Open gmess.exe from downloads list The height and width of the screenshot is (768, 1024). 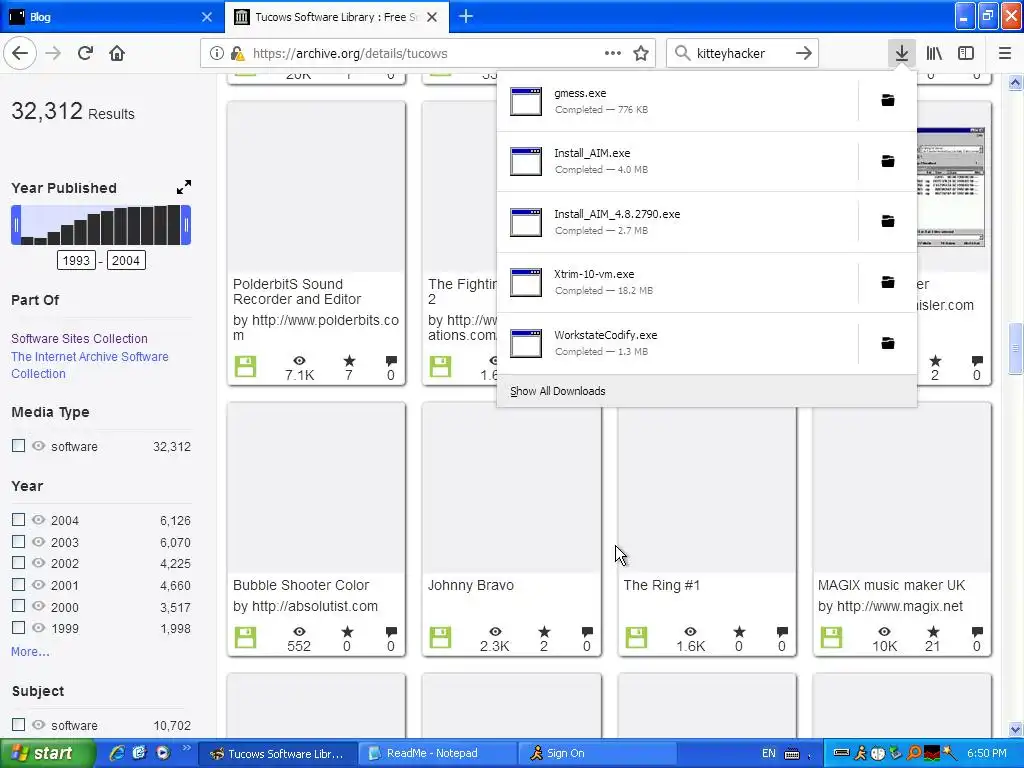point(677,101)
